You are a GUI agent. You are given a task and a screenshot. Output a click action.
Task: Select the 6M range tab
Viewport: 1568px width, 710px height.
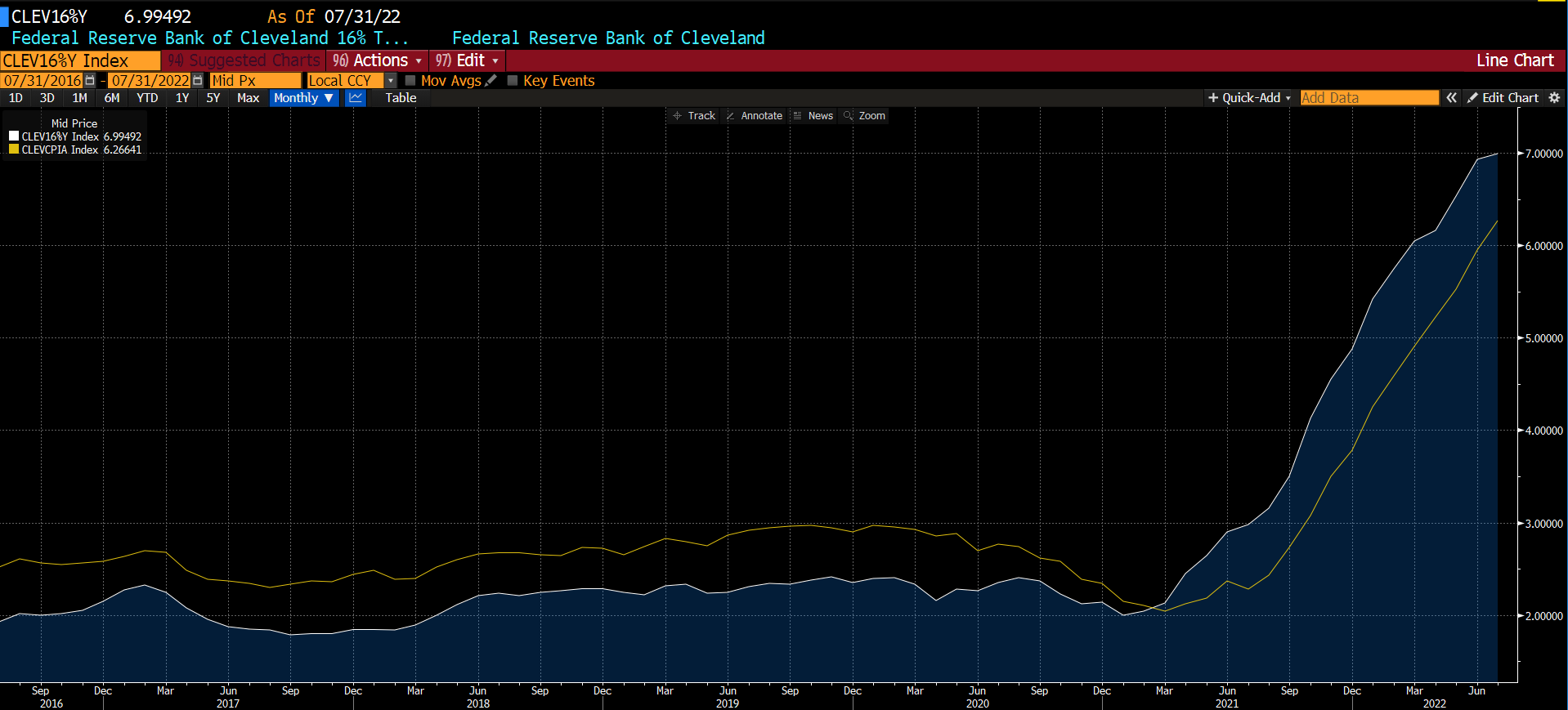coord(112,98)
